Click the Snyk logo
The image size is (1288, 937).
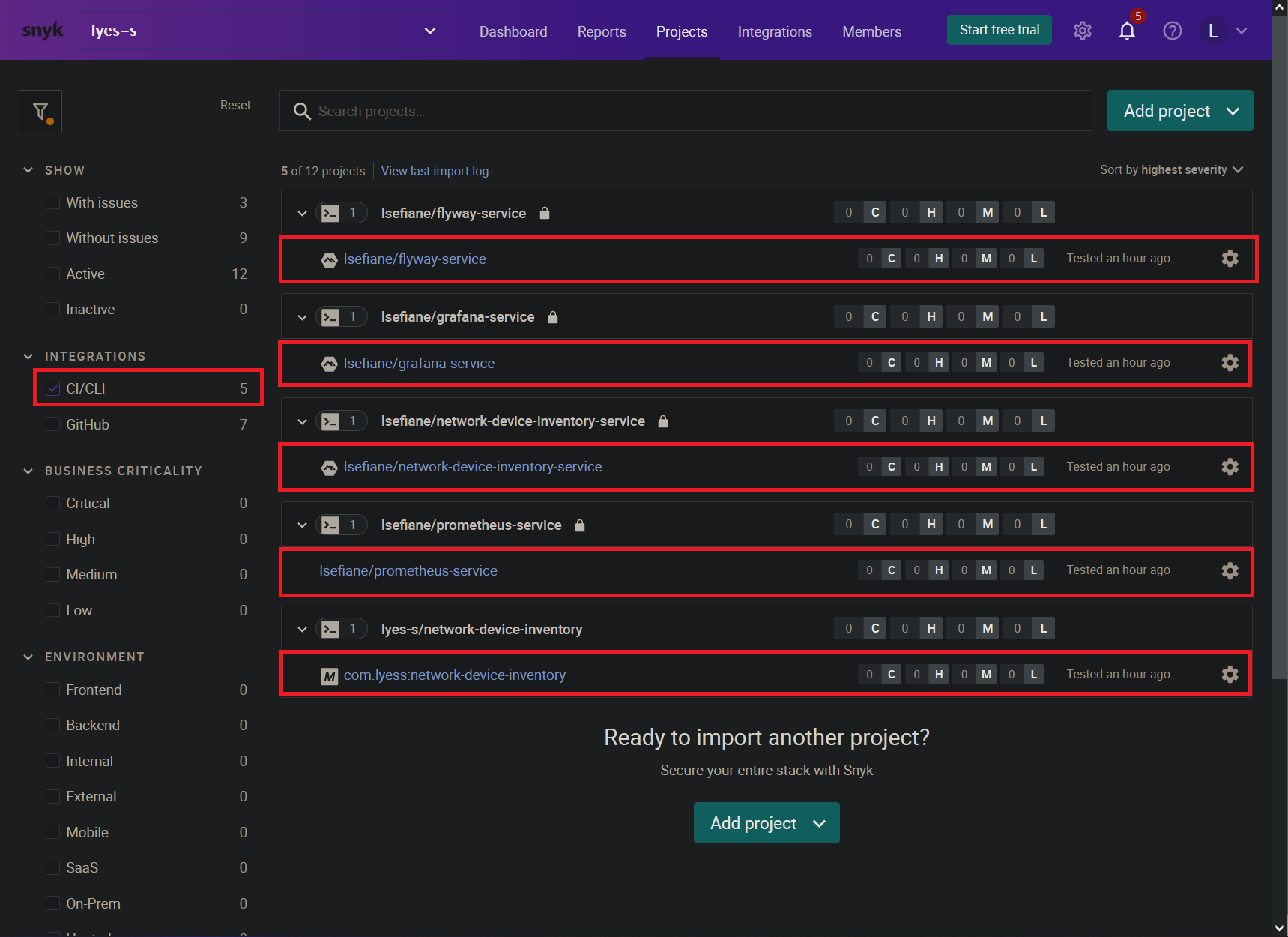[43, 31]
